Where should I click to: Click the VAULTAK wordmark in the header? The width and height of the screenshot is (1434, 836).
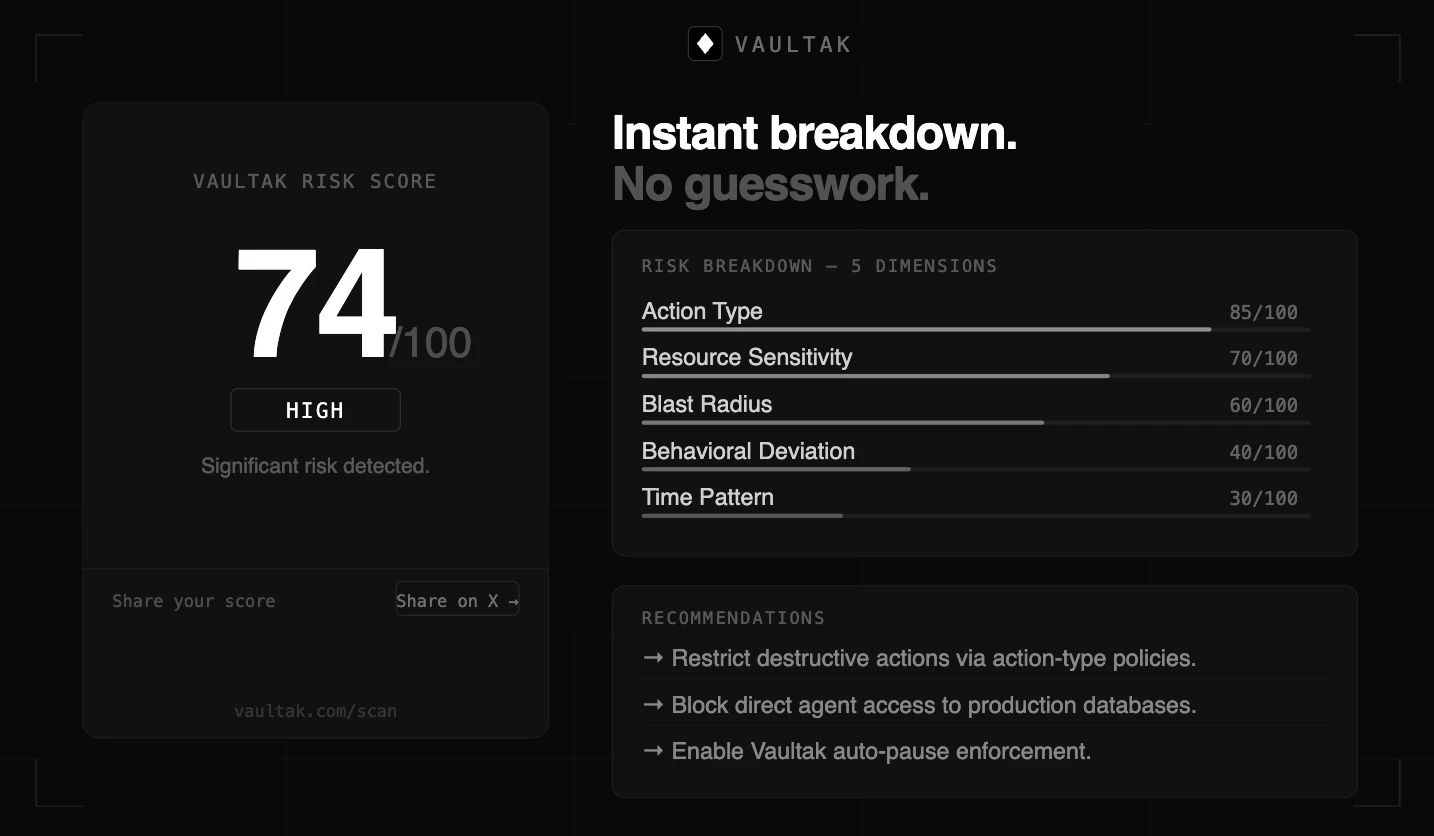tap(793, 44)
